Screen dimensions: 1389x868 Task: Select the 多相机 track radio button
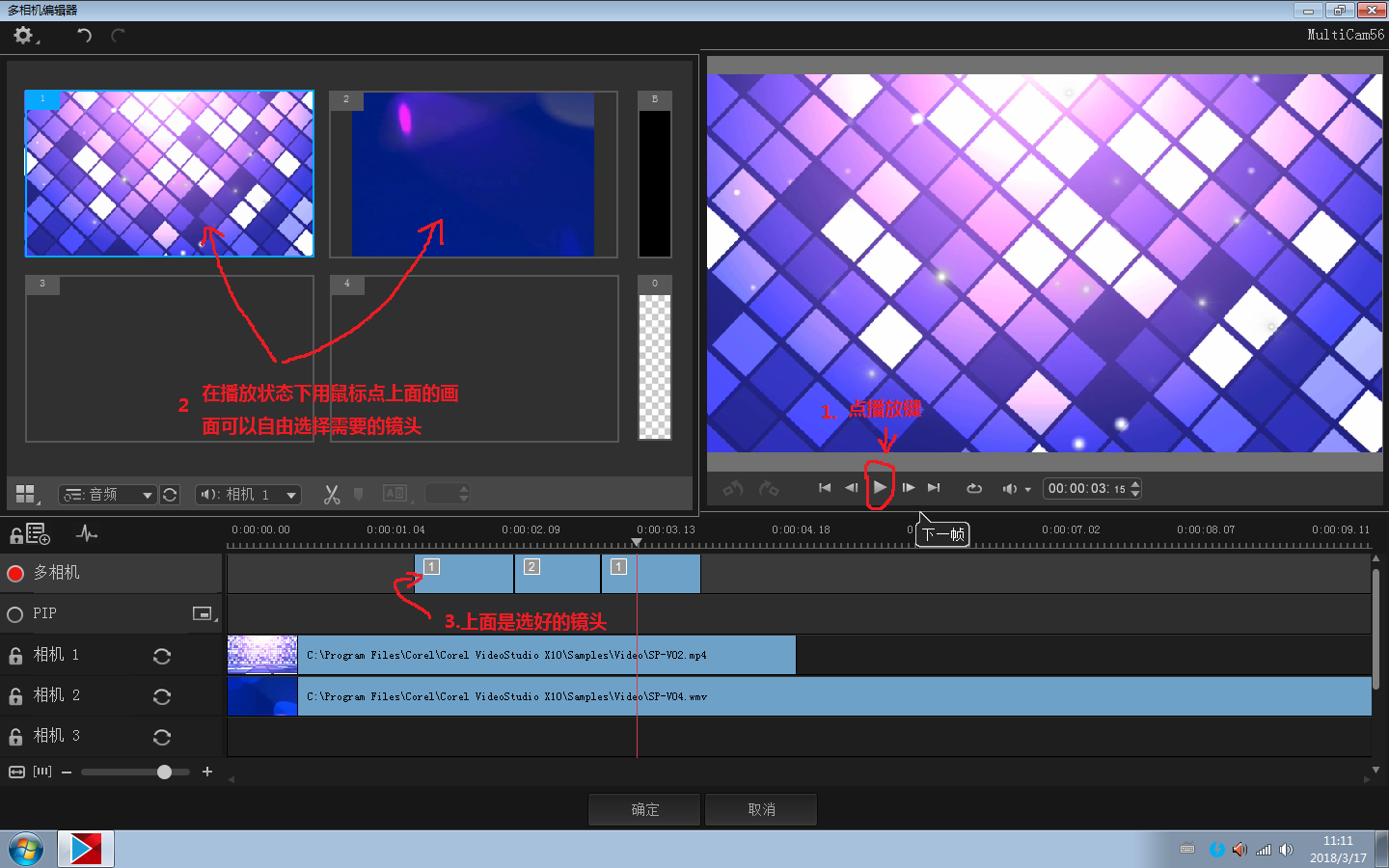(15, 574)
